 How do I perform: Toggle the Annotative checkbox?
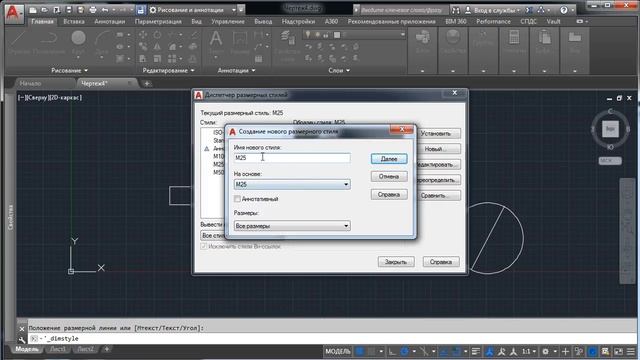237,199
